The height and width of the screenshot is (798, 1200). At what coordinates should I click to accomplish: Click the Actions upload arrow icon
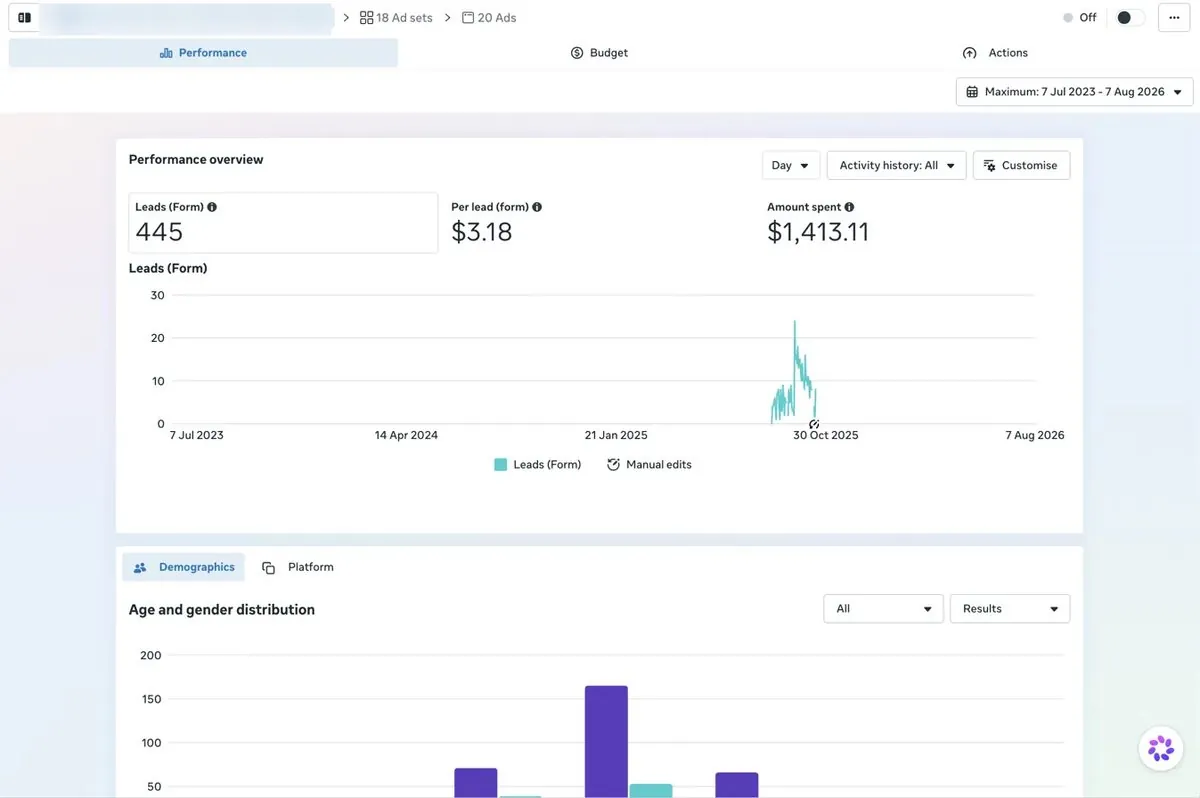[x=969, y=53]
